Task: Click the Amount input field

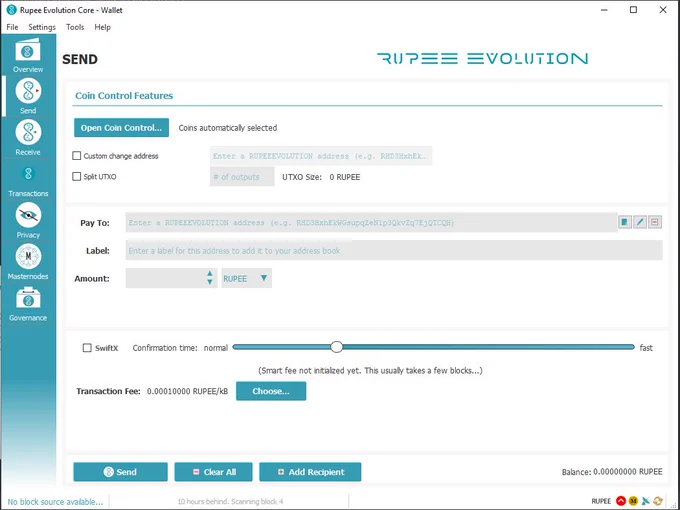Action: coord(166,278)
